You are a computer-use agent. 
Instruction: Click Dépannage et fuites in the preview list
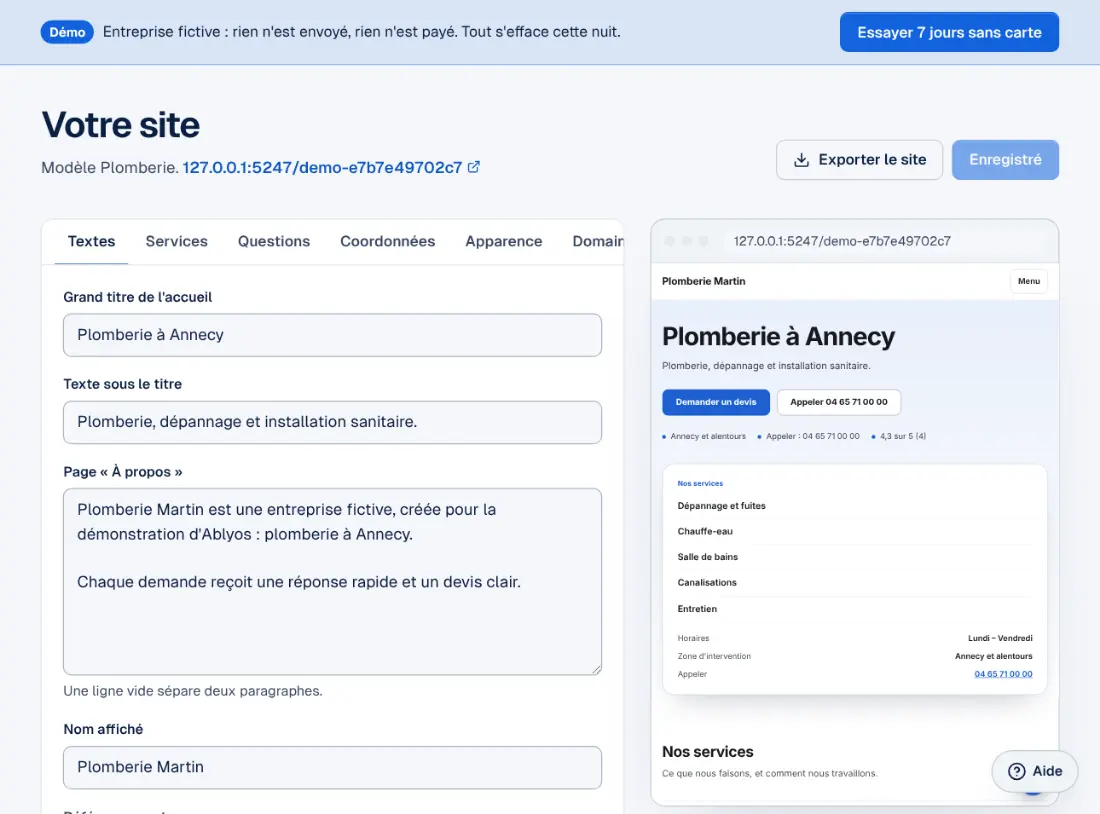[x=721, y=506]
